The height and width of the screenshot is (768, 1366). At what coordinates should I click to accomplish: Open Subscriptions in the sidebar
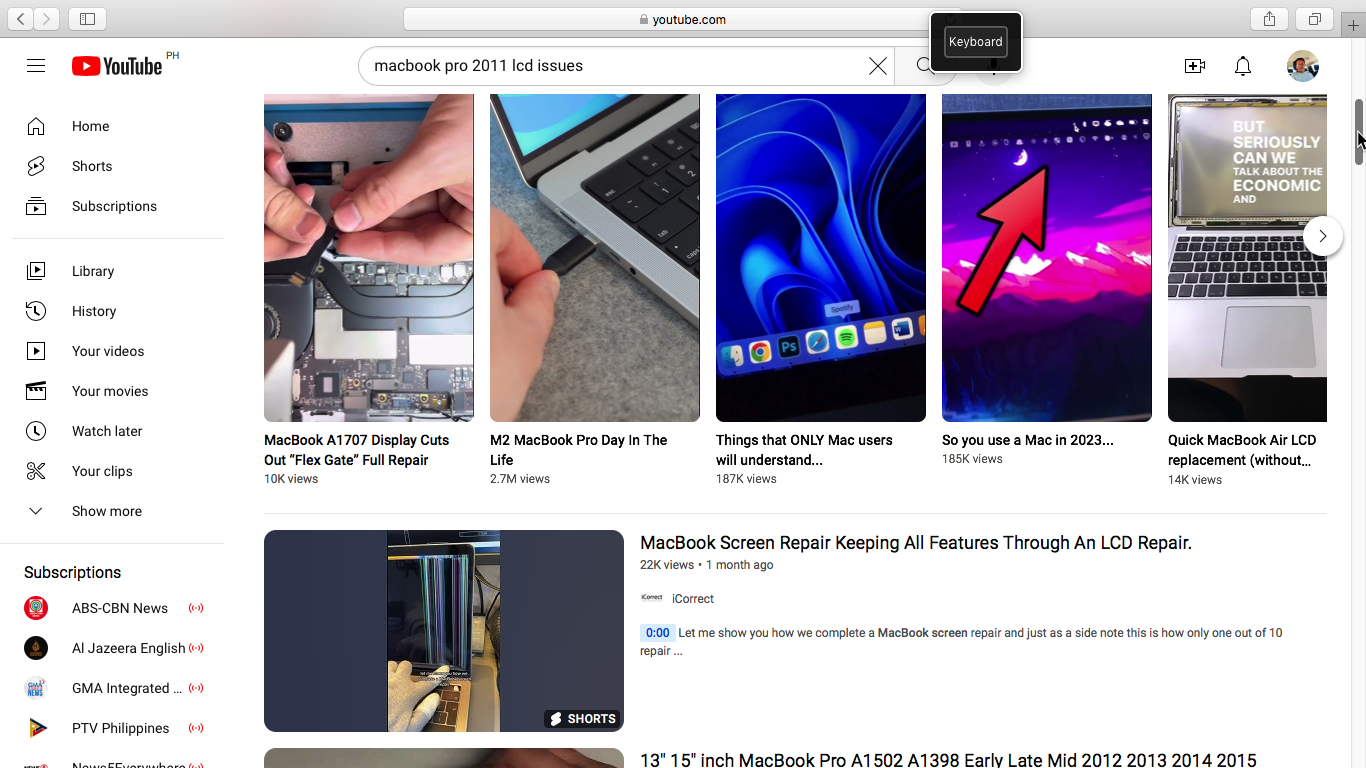pyautogui.click(x=118, y=206)
